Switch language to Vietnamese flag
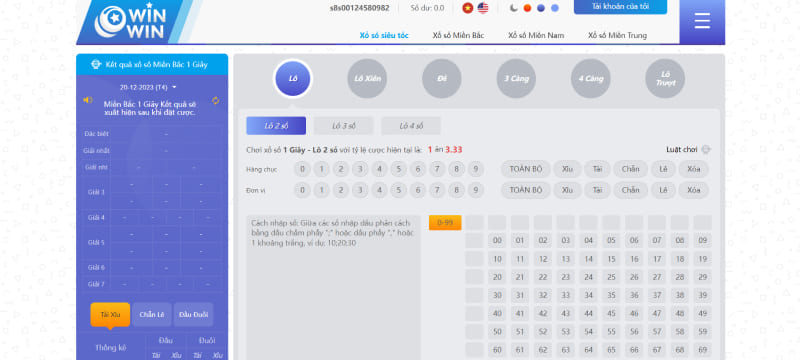 [467, 8]
